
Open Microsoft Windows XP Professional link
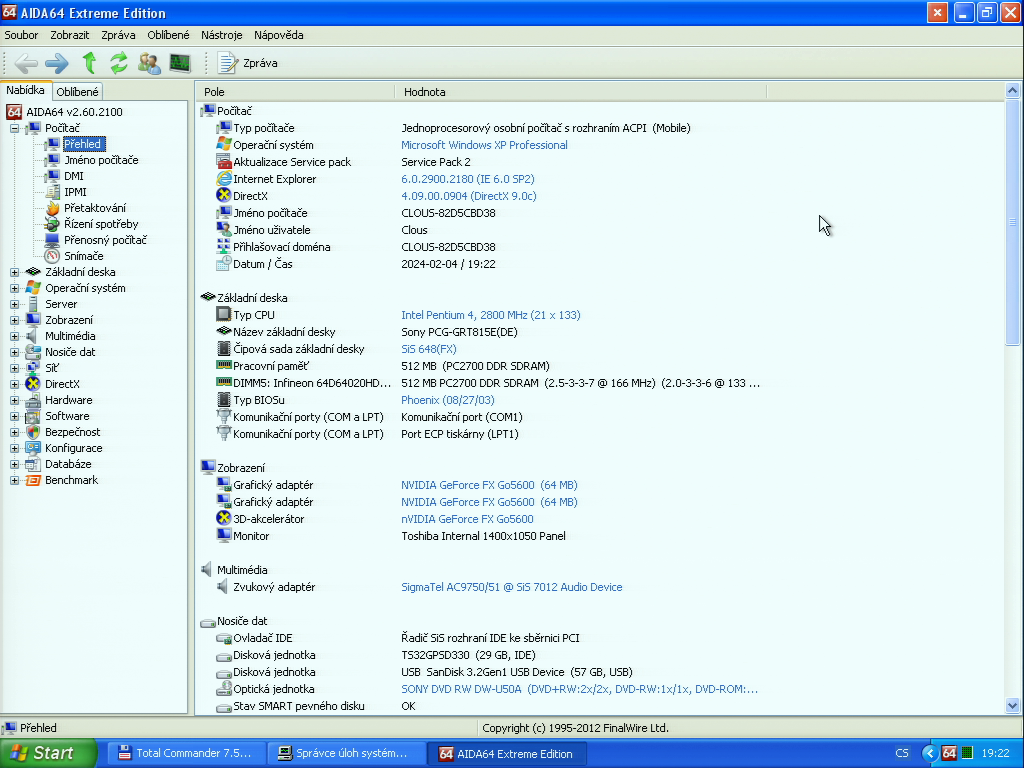click(484, 145)
